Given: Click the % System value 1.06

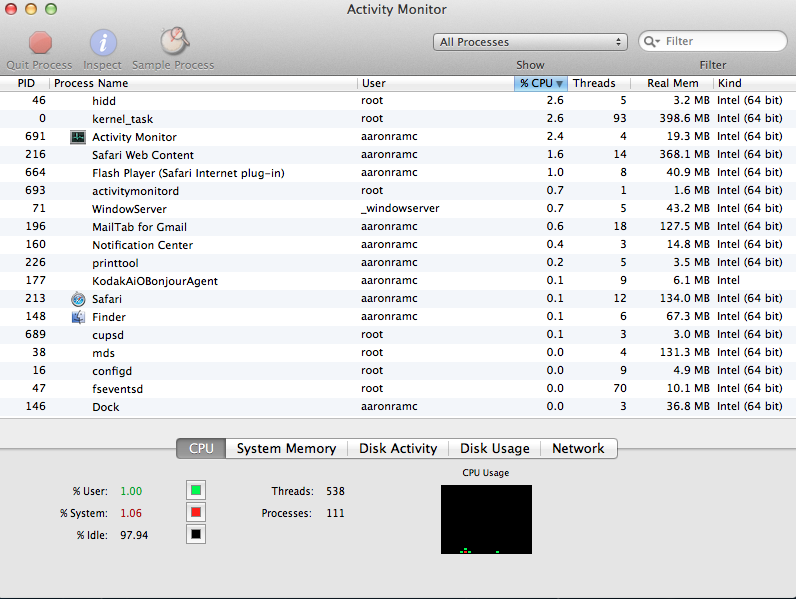Looking at the screenshot, I should pos(131,513).
